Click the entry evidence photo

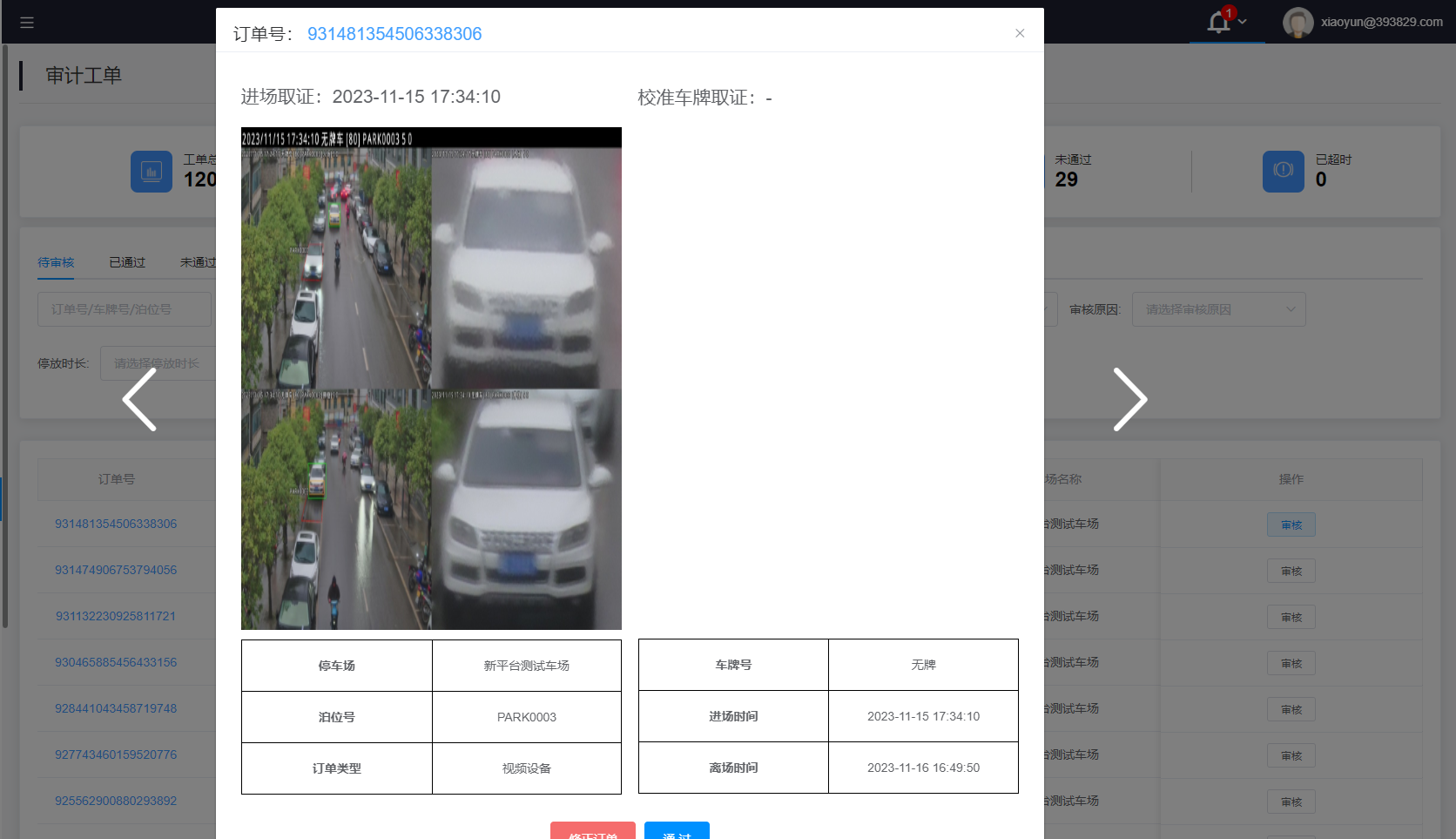(431, 379)
